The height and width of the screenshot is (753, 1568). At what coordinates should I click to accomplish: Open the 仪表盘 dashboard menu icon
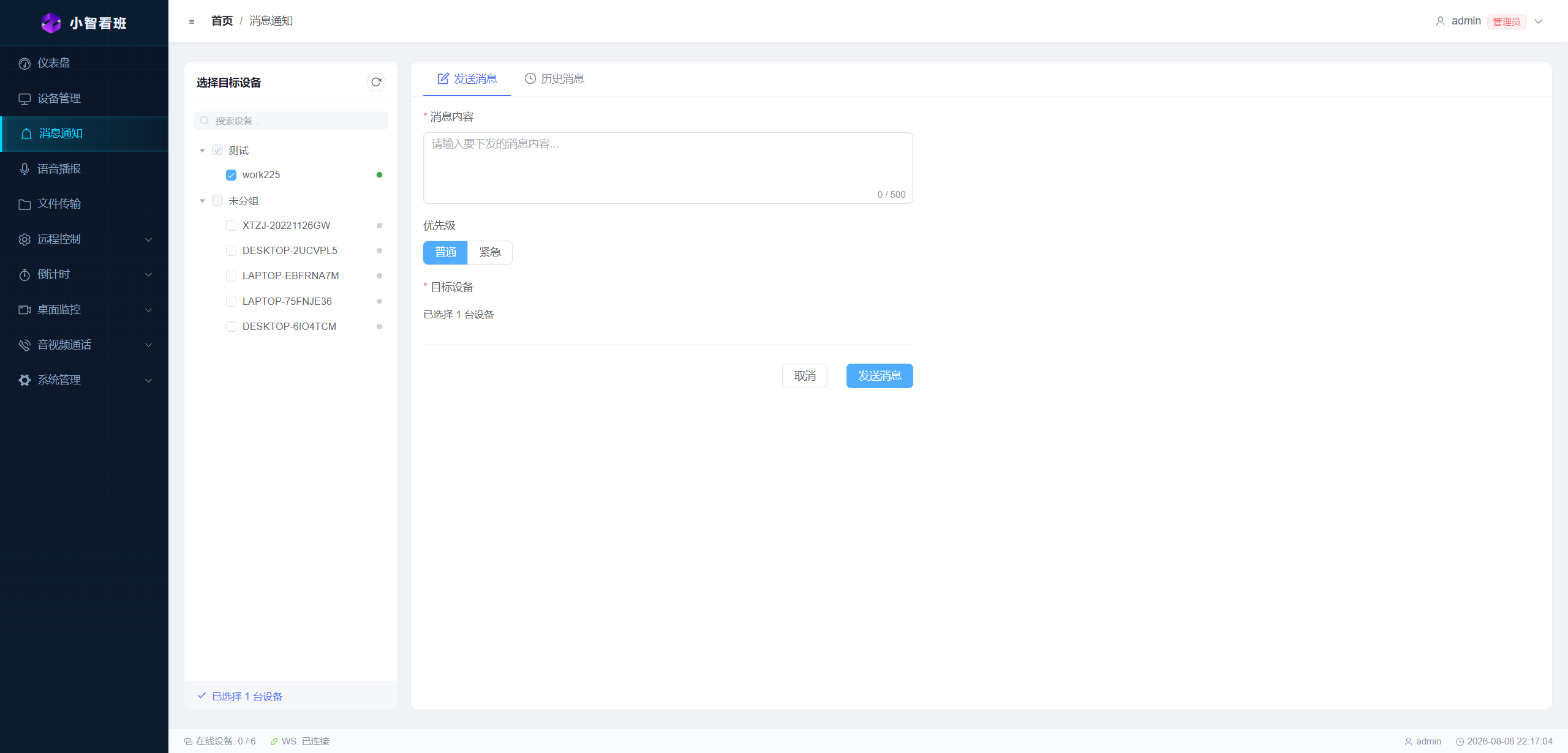click(x=24, y=64)
